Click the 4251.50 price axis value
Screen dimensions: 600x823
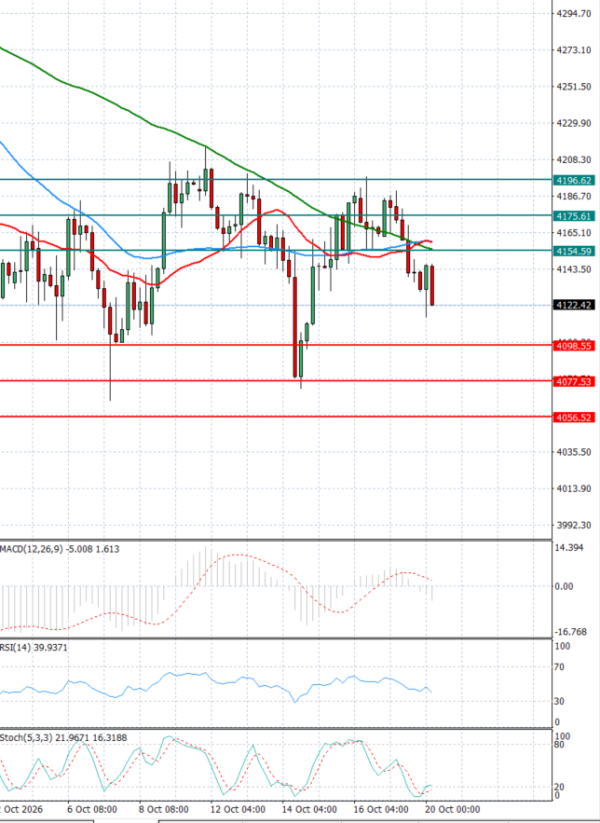coord(573,87)
